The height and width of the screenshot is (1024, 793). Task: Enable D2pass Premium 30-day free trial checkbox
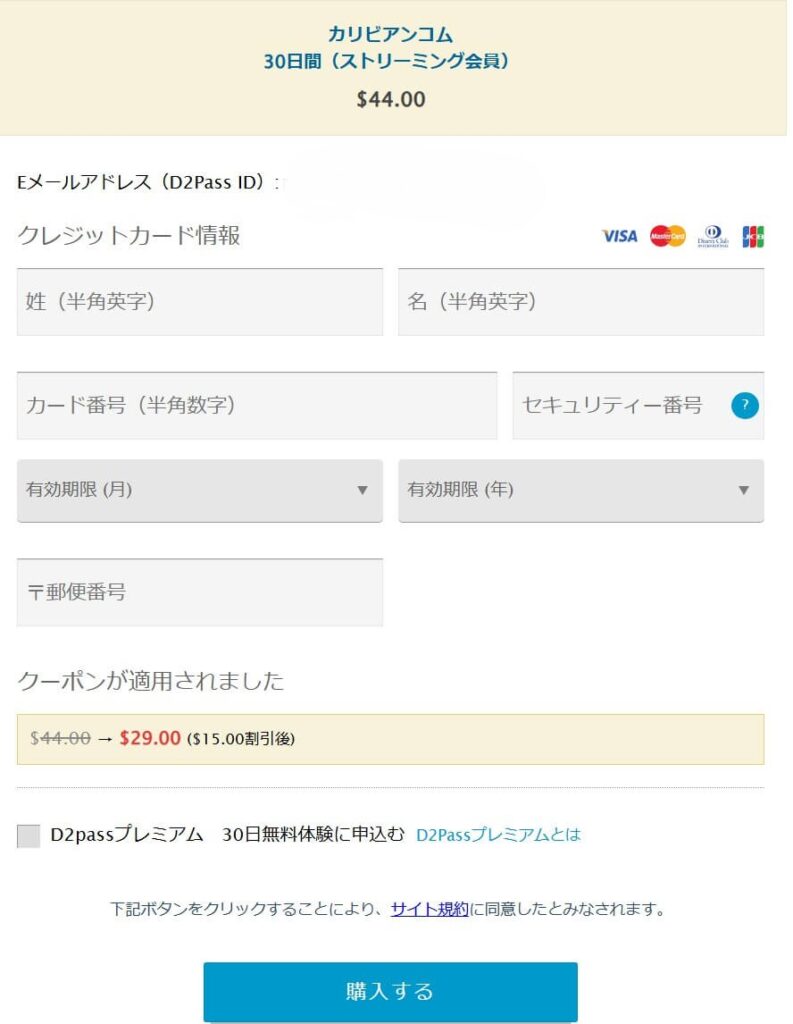[29, 836]
